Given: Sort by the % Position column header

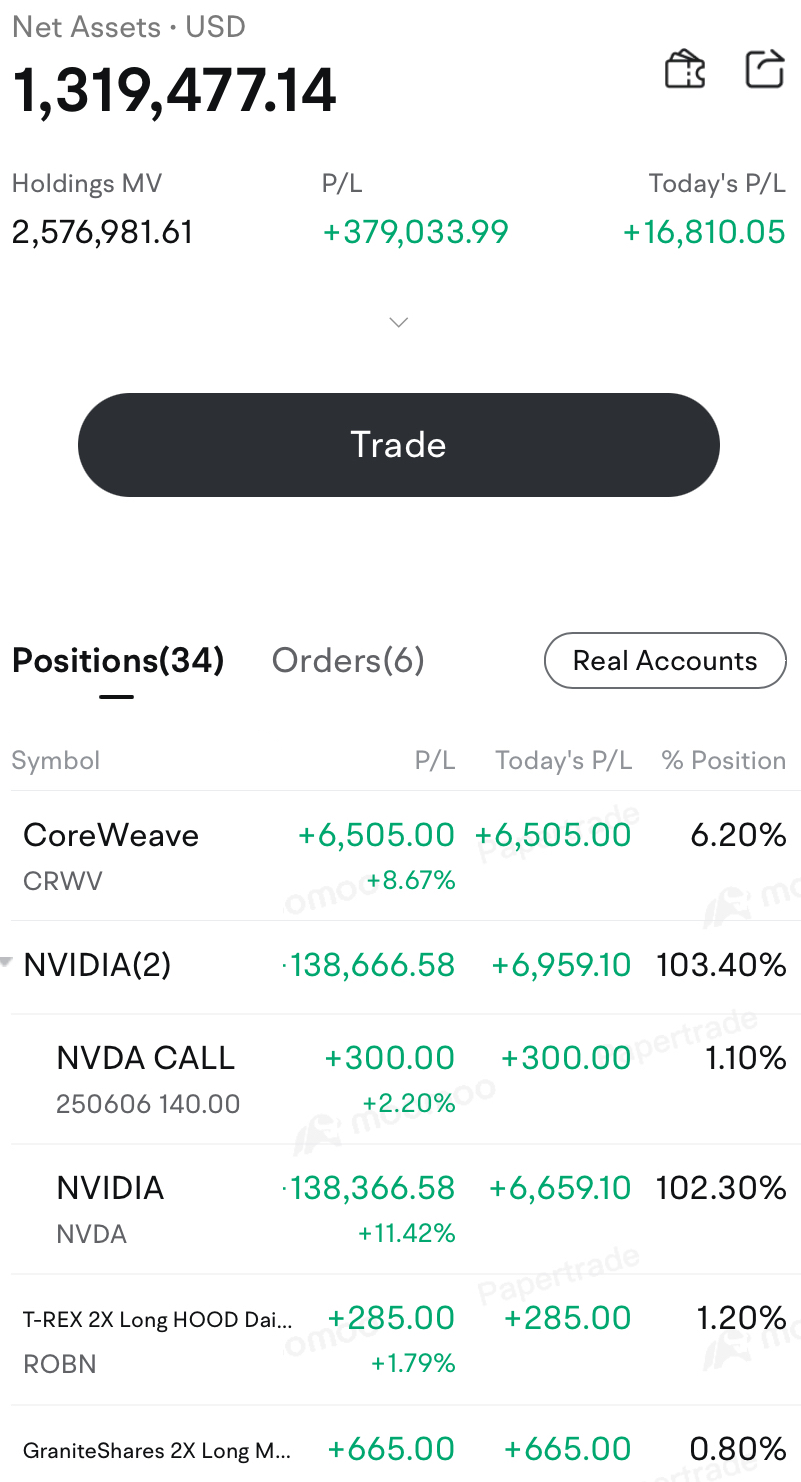Looking at the screenshot, I should (724, 761).
